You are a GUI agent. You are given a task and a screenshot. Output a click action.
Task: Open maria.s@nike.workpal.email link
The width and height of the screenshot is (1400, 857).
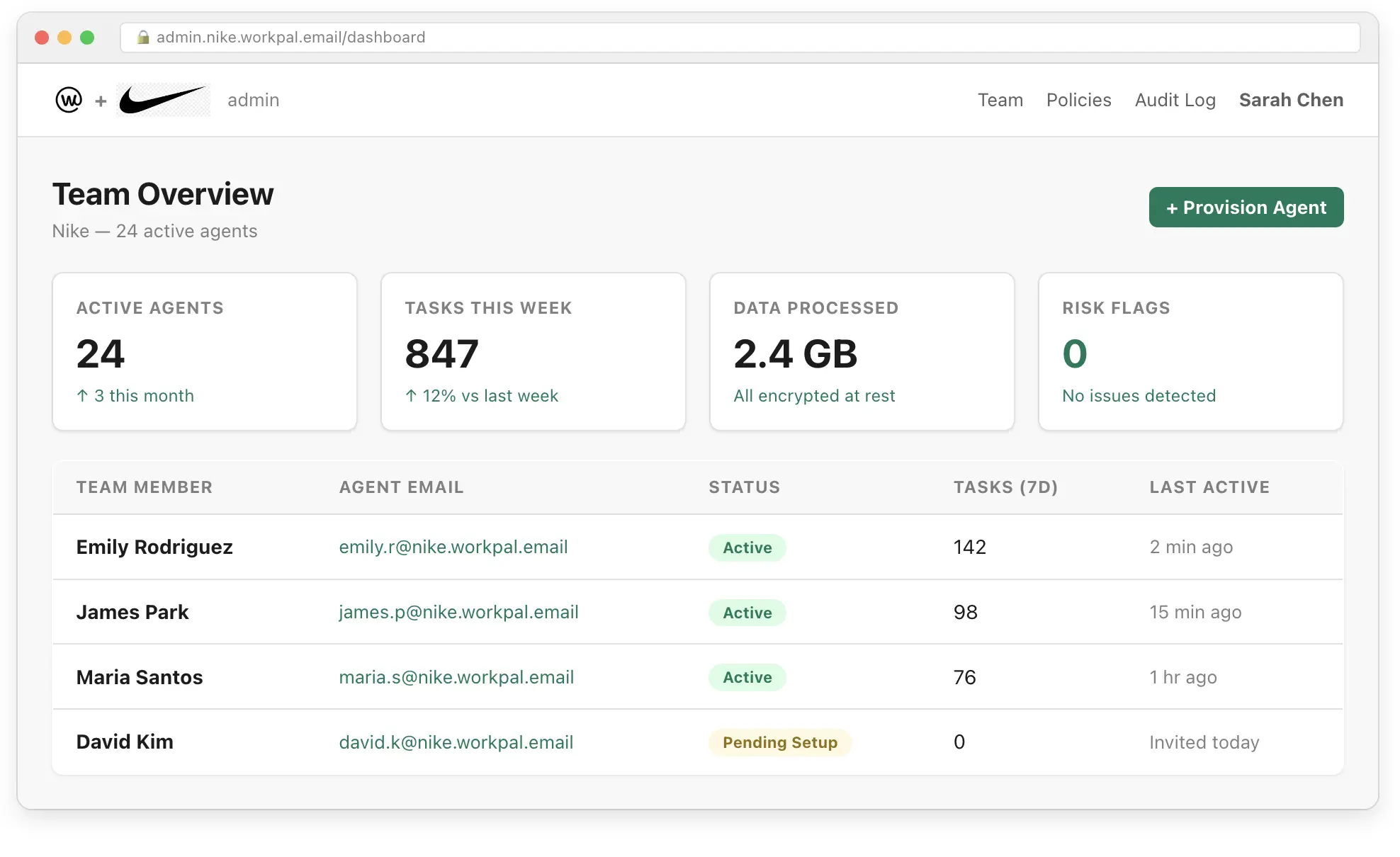click(x=456, y=677)
